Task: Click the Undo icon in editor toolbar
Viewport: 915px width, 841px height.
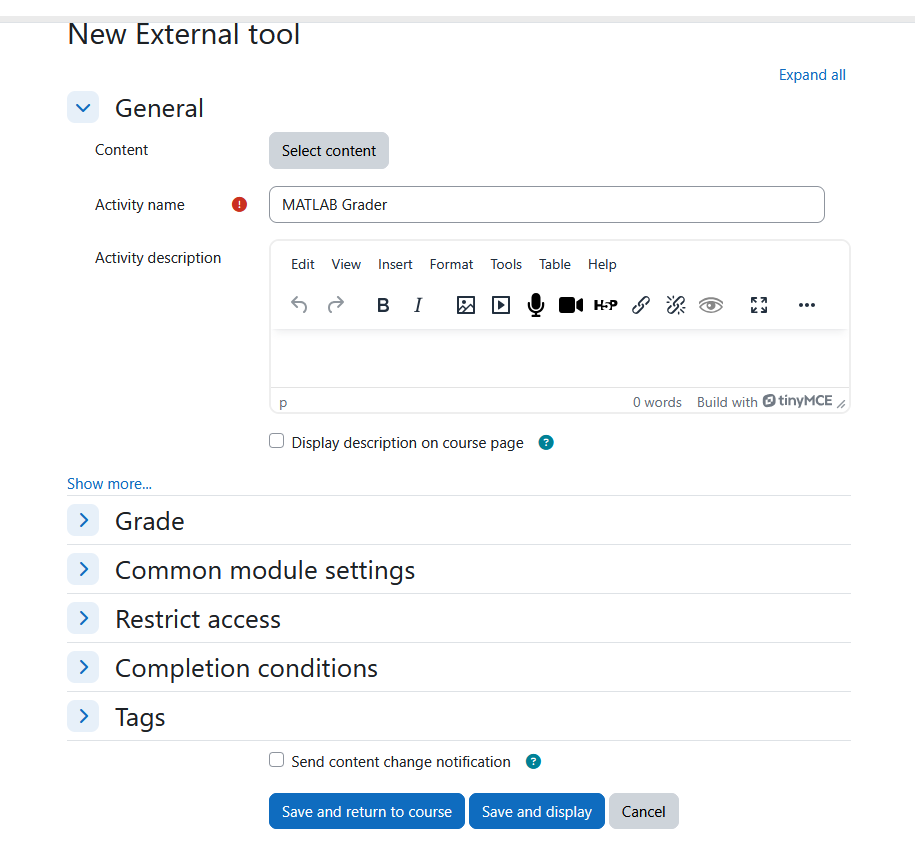Action: click(299, 305)
